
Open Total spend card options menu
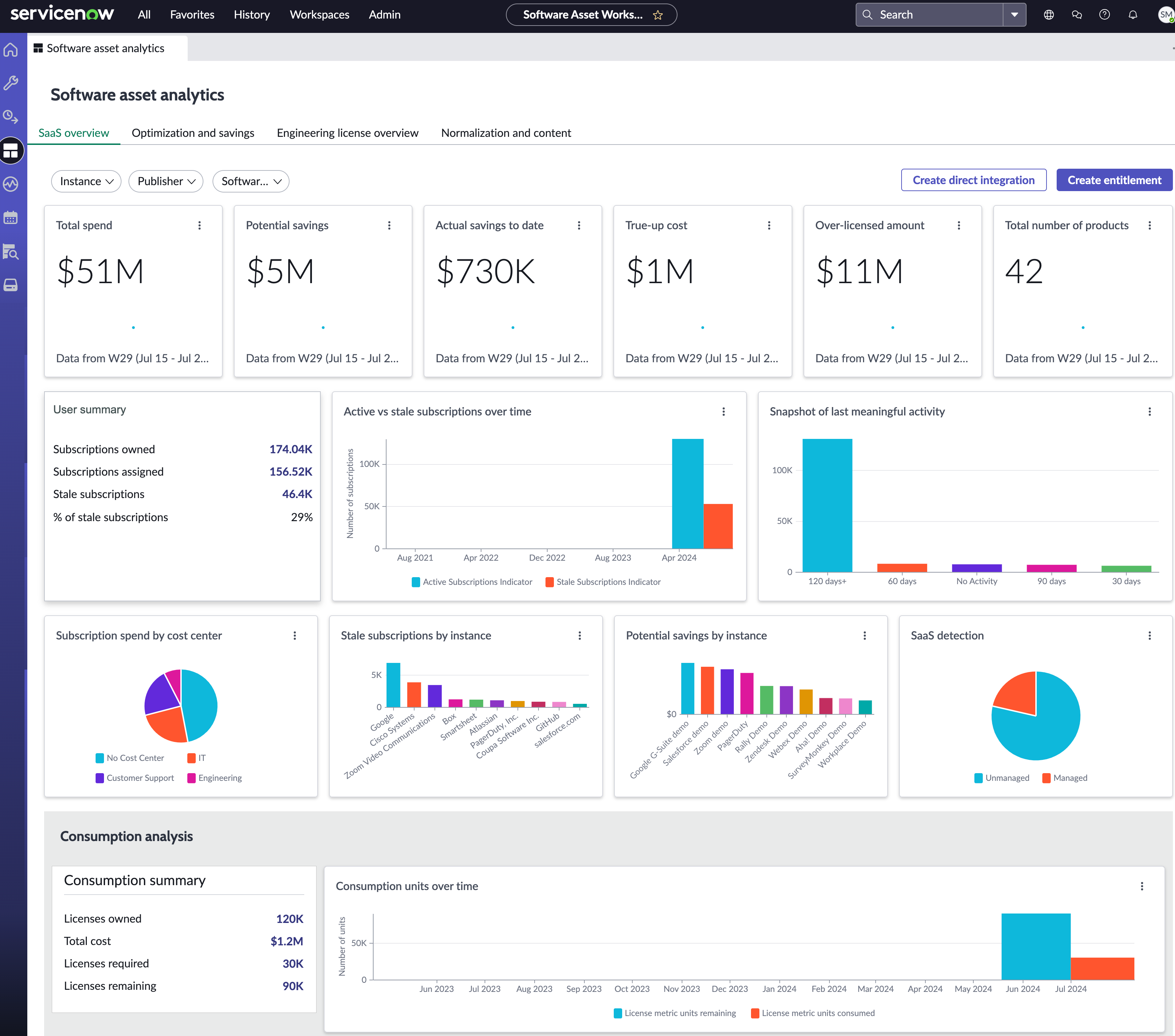pos(200,225)
